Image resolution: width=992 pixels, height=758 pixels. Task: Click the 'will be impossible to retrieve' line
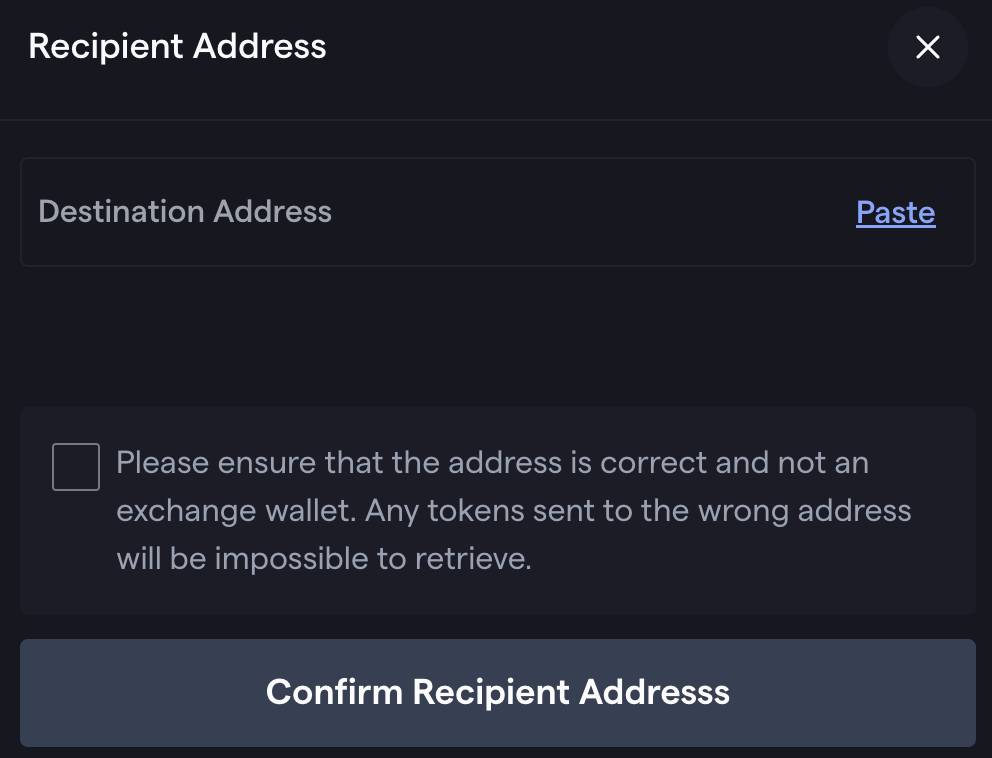click(324, 559)
